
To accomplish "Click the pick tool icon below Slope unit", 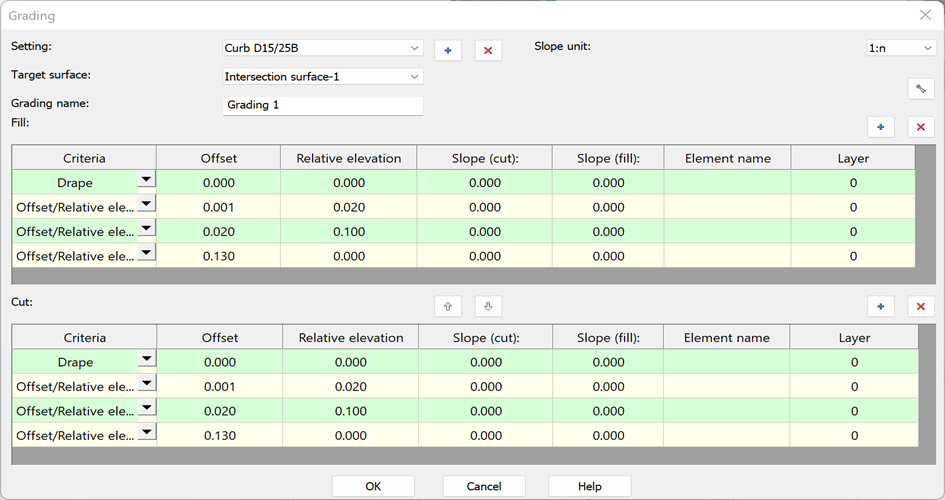I will [920, 89].
